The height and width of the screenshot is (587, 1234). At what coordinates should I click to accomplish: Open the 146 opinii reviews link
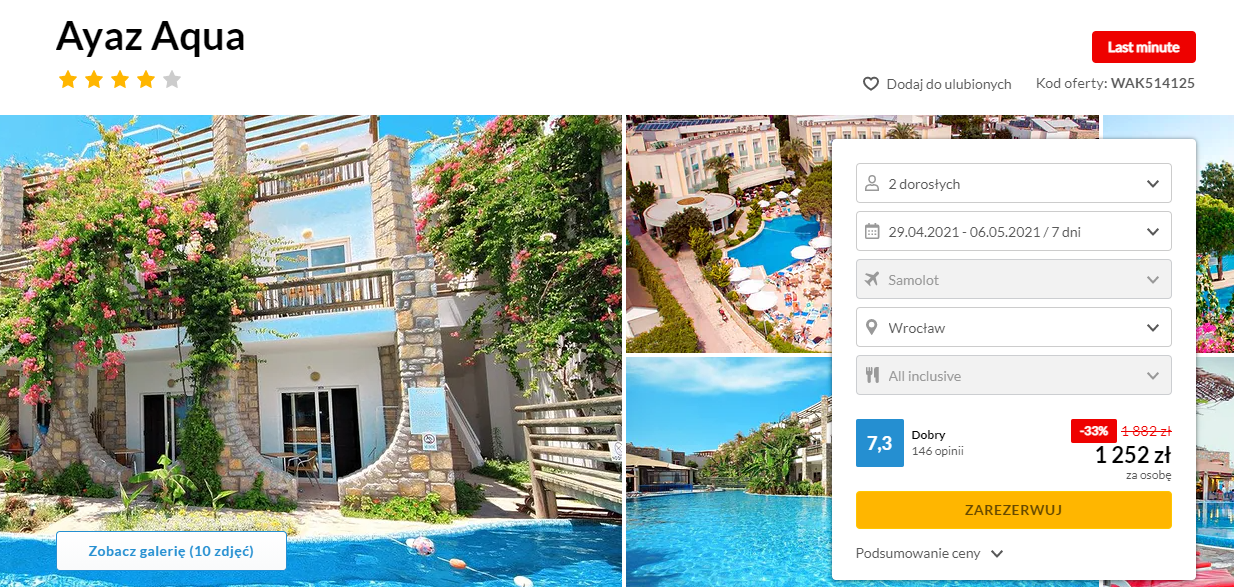pos(938,451)
